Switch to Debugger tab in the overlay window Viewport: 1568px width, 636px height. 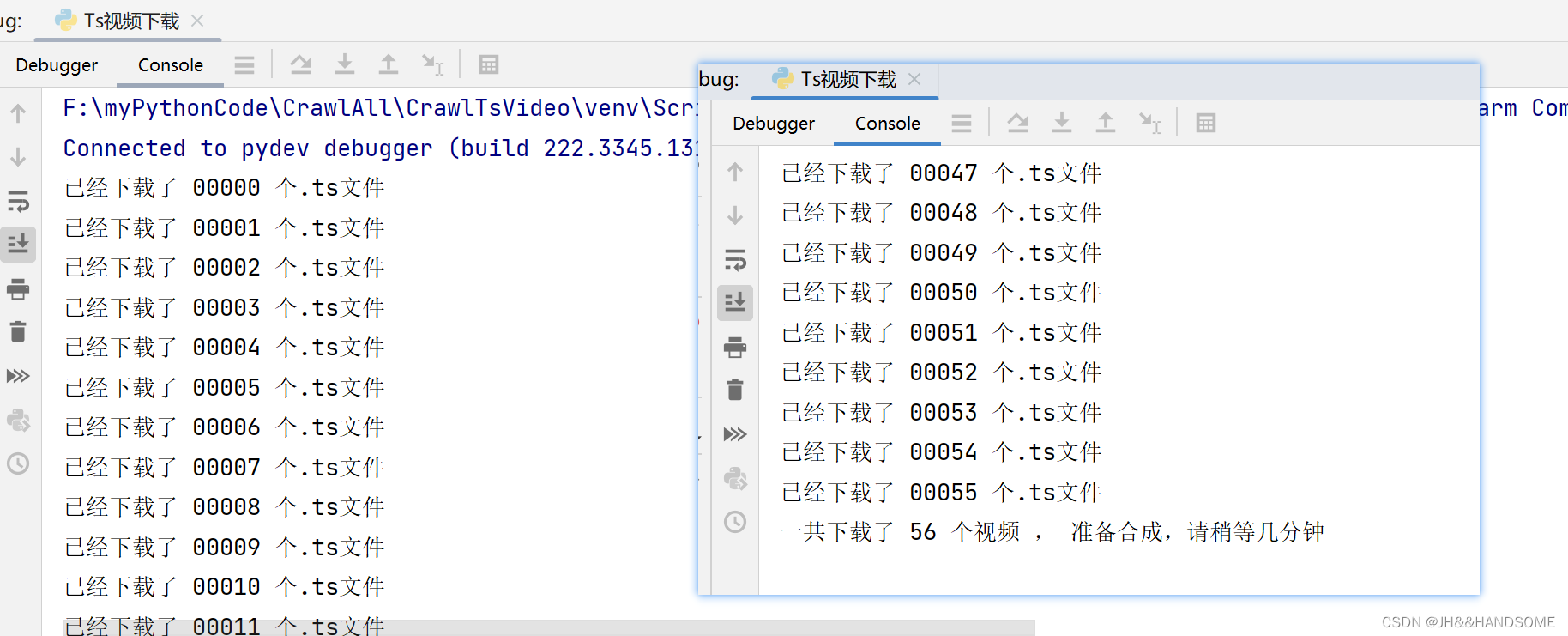pos(774,124)
